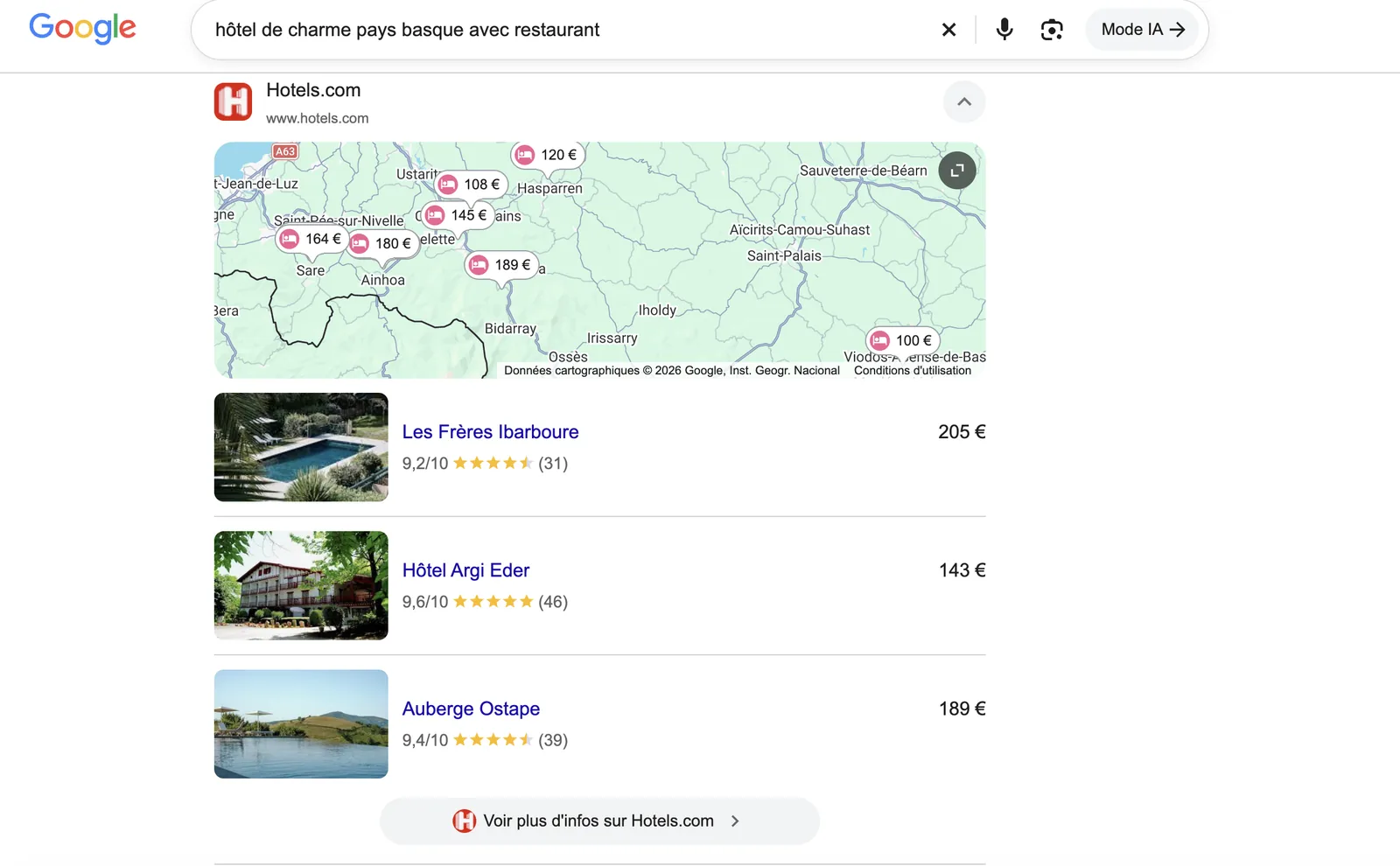Viewport: 1400px width, 866px height.
Task: Select the 120 € map pin
Action: tap(548, 155)
